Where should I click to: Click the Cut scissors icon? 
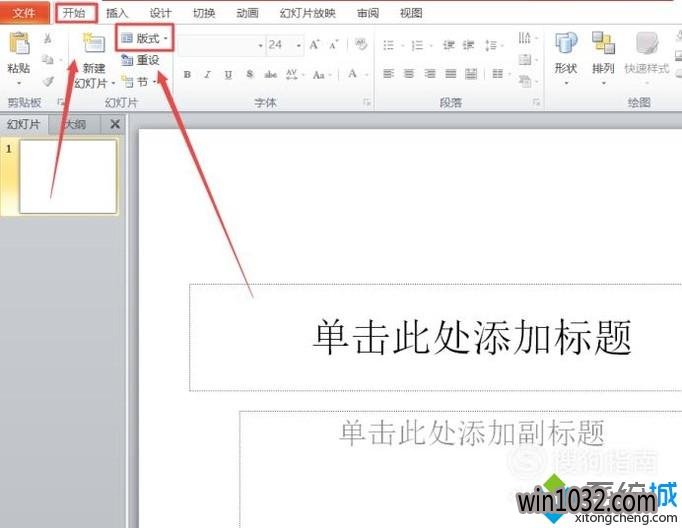47,39
